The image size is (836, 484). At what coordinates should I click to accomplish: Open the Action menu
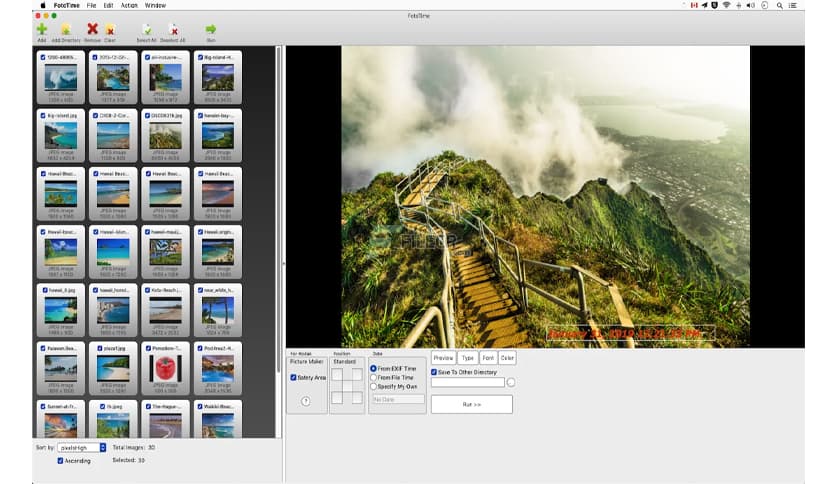pos(129,5)
